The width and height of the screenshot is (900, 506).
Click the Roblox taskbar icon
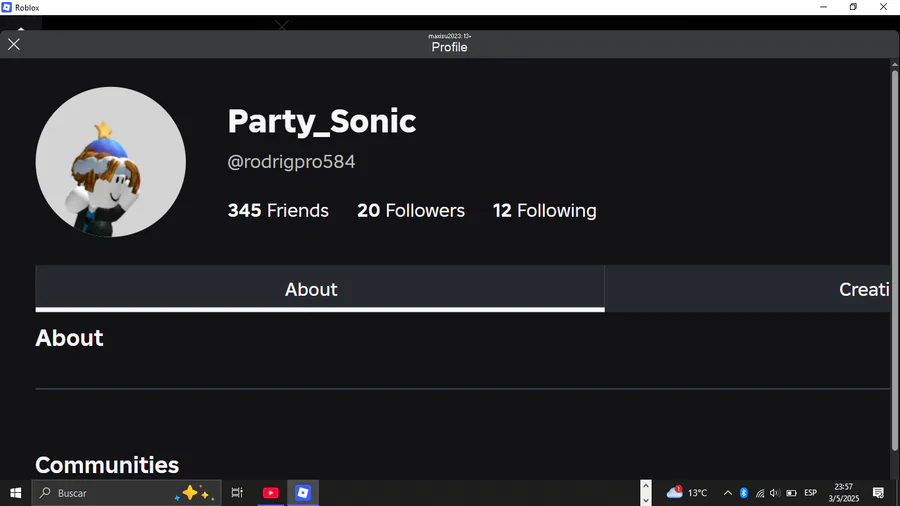[x=303, y=493]
